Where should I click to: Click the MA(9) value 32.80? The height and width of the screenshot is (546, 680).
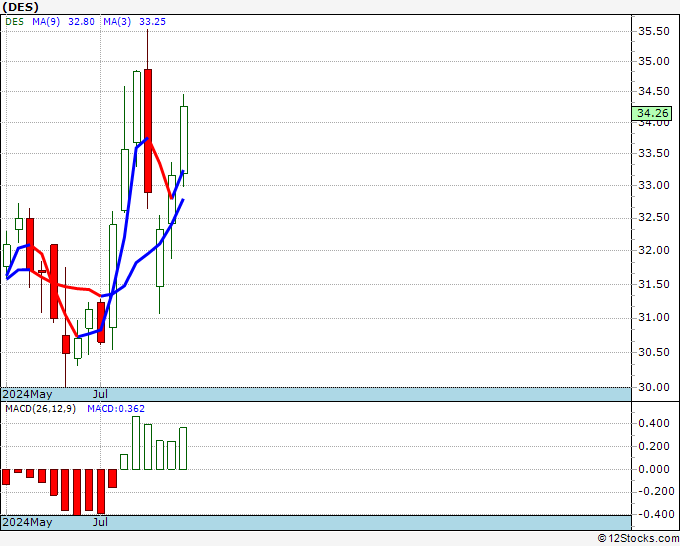[81, 22]
